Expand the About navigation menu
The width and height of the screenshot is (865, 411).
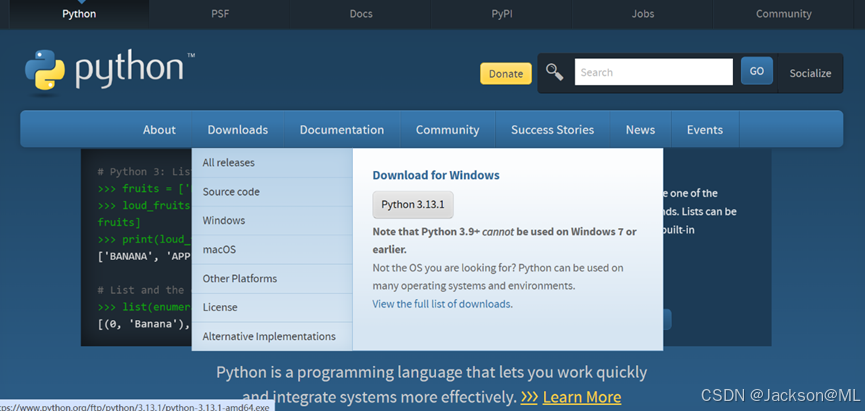click(159, 130)
